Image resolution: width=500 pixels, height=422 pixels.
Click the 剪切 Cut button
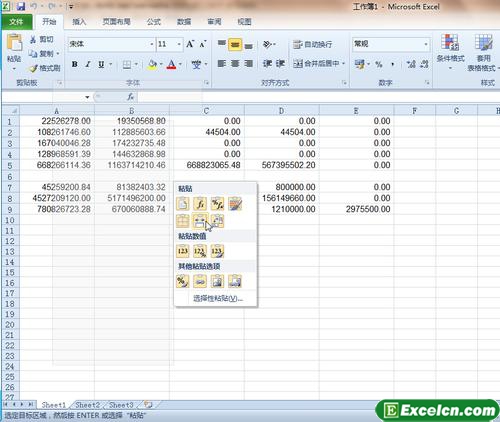(42, 39)
